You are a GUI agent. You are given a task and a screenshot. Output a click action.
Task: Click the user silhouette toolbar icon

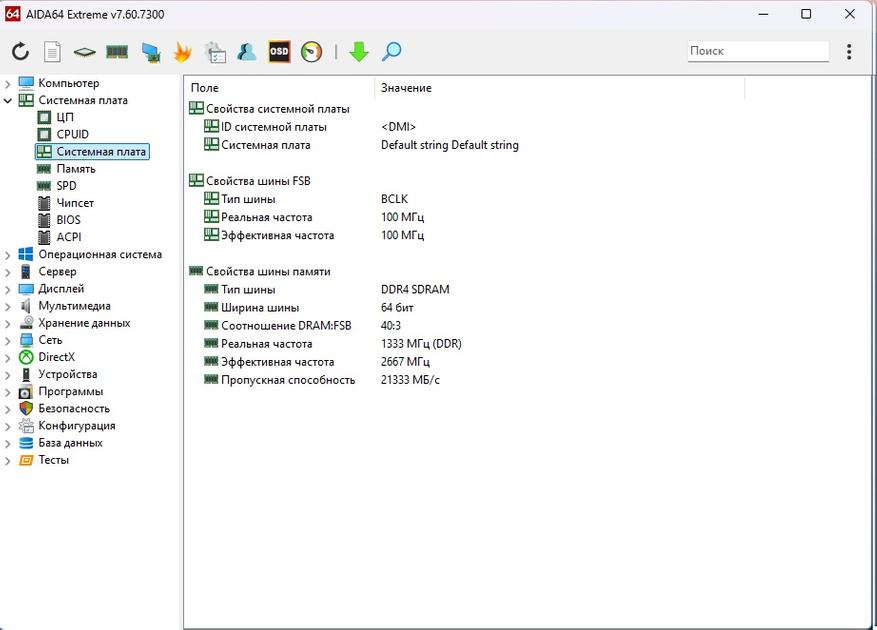[247, 51]
